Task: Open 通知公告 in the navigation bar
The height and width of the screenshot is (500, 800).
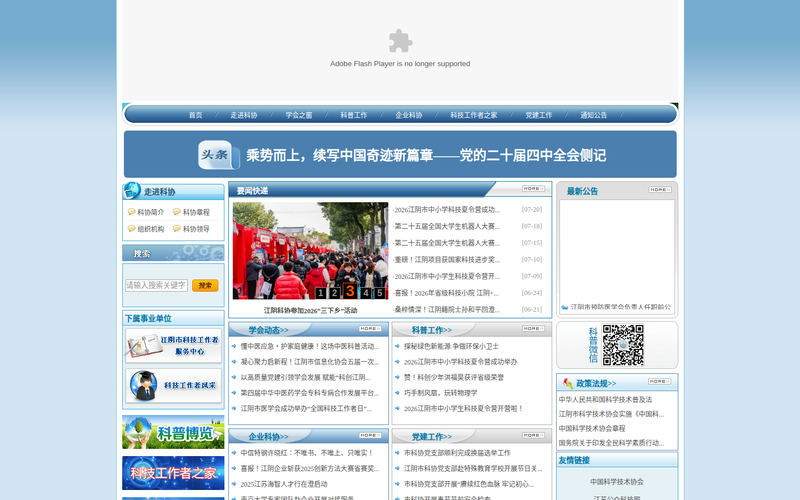Action: [x=594, y=115]
